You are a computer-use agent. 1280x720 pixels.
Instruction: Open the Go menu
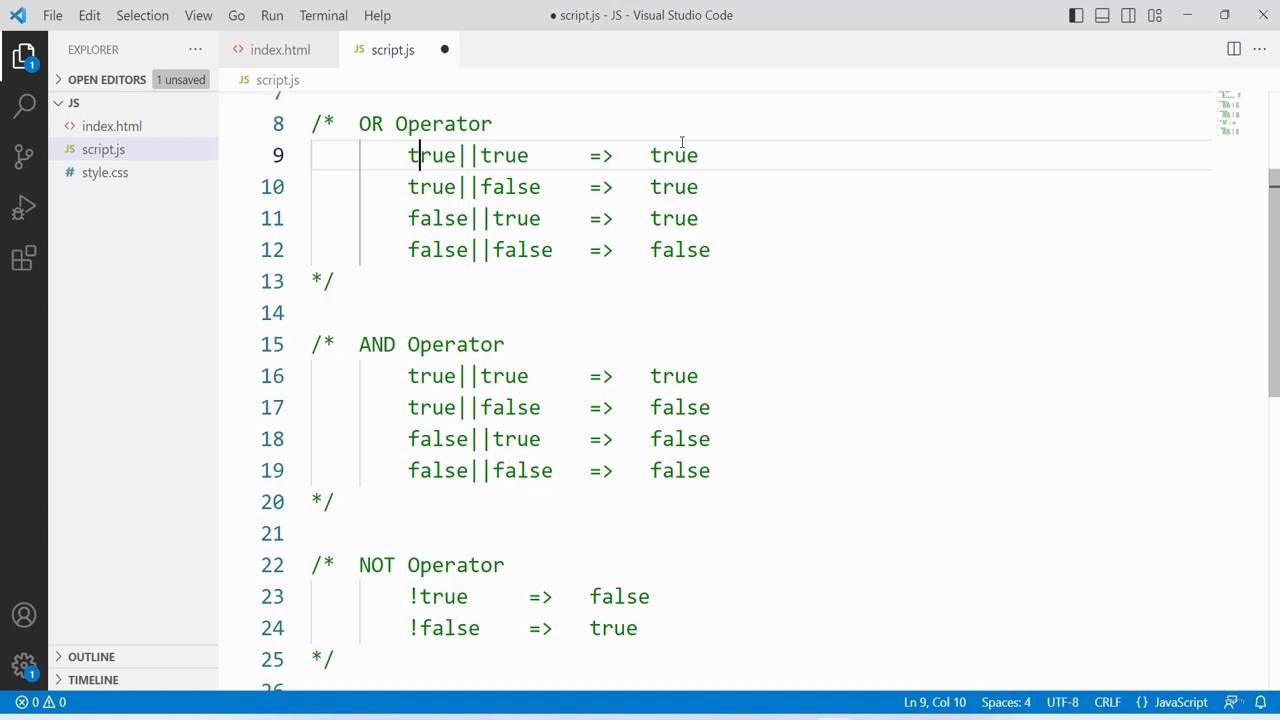pos(236,15)
